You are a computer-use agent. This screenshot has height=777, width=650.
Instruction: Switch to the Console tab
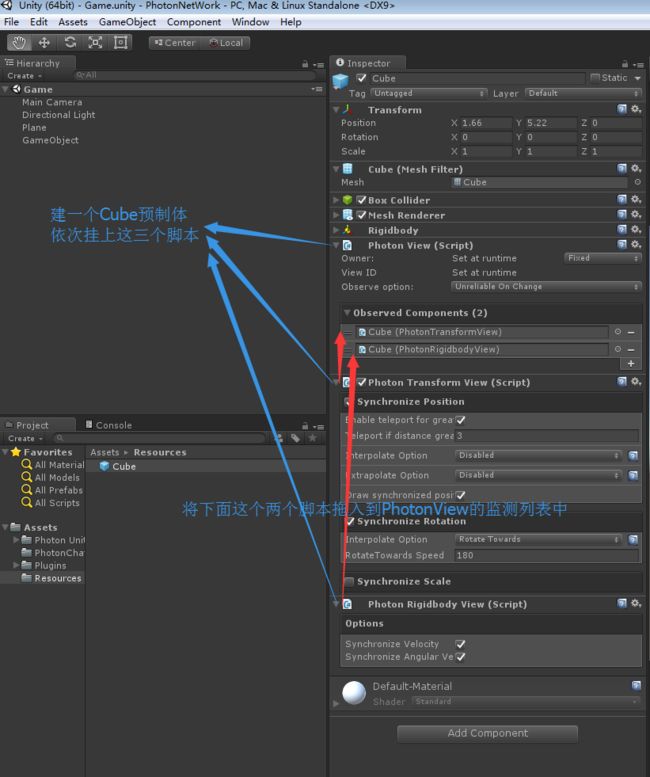point(108,425)
